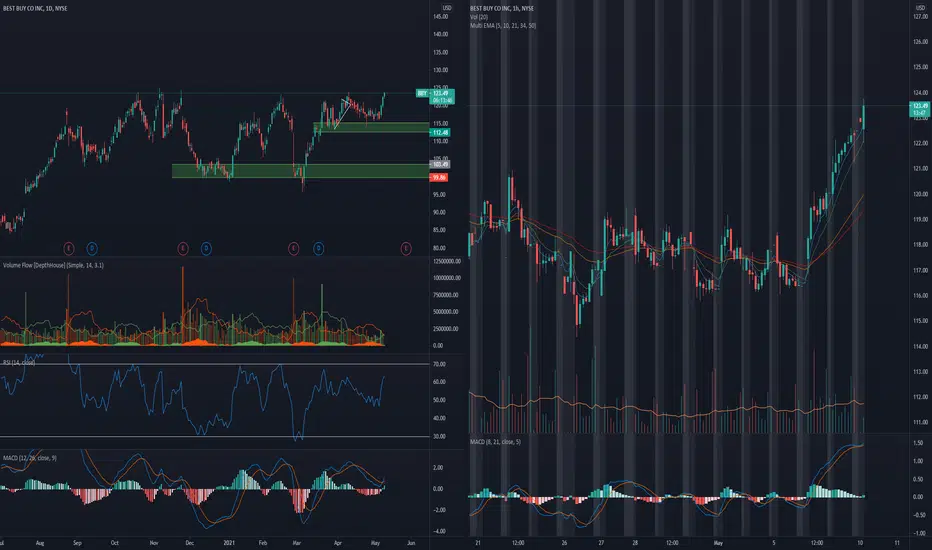The height and width of the screenshot is (550, 932).
Task: Select the lower green support zone rectangle
Action: pos(300,171)
